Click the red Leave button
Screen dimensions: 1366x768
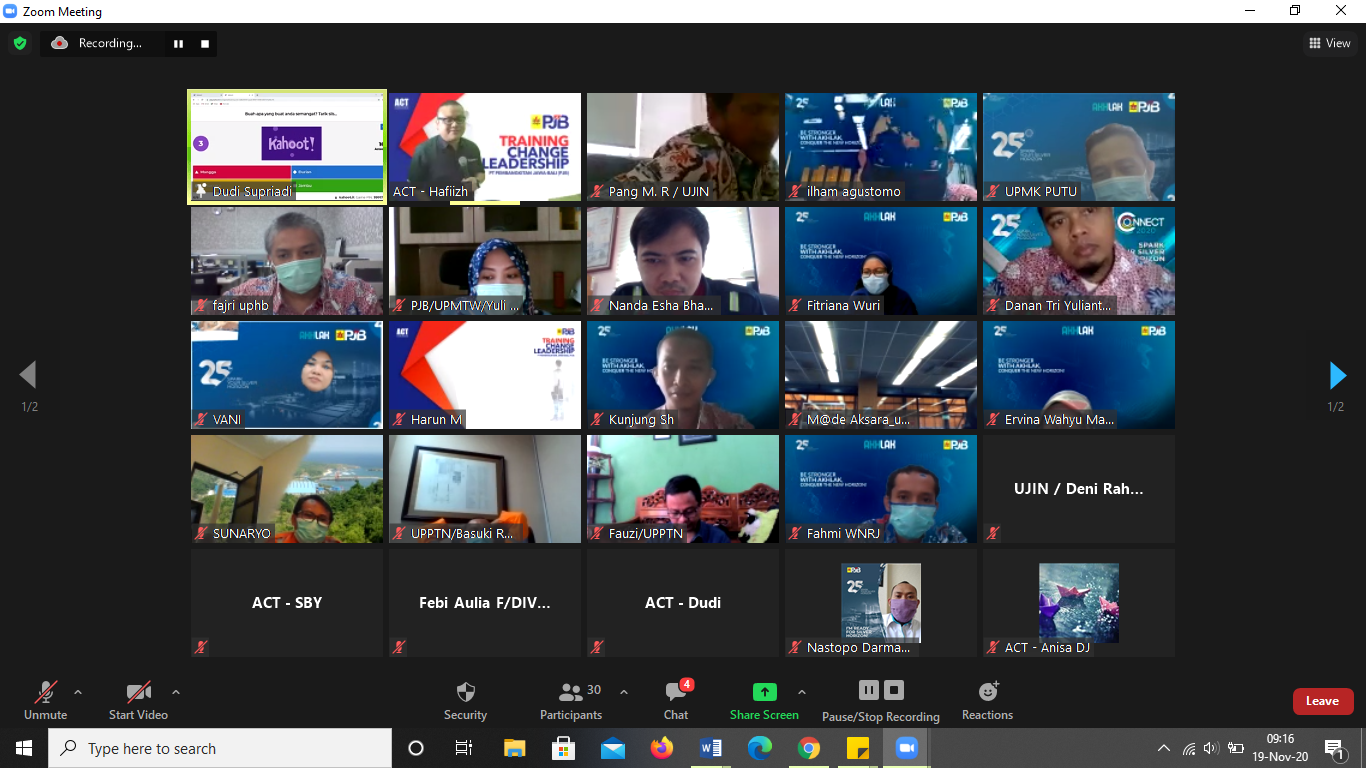tap(1322, 701)
